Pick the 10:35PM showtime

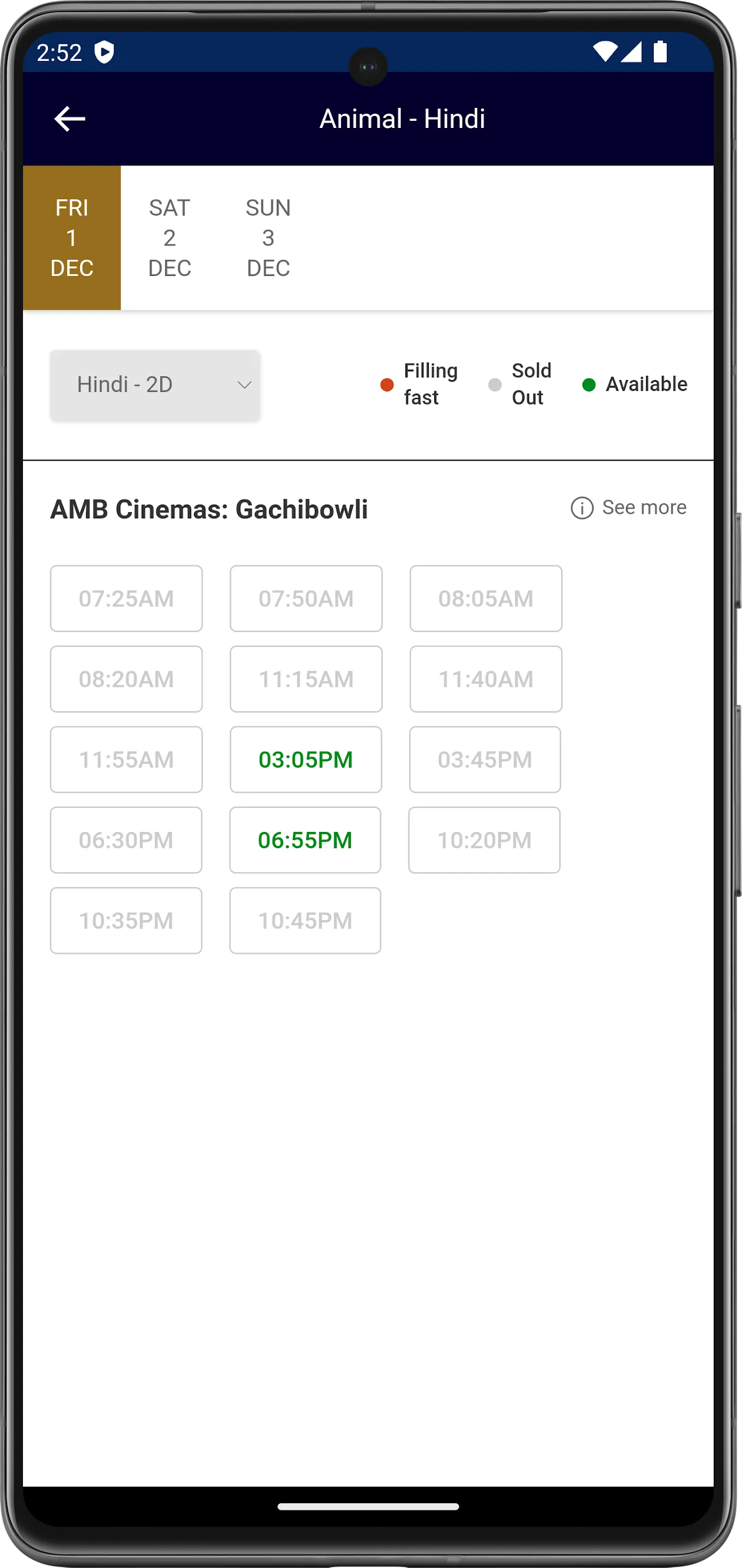(x=126, y=920)
